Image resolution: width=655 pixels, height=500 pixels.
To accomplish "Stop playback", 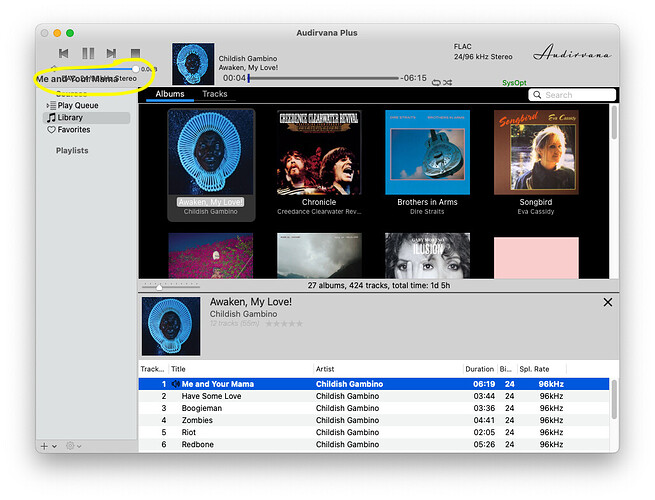I will [135, 53].
